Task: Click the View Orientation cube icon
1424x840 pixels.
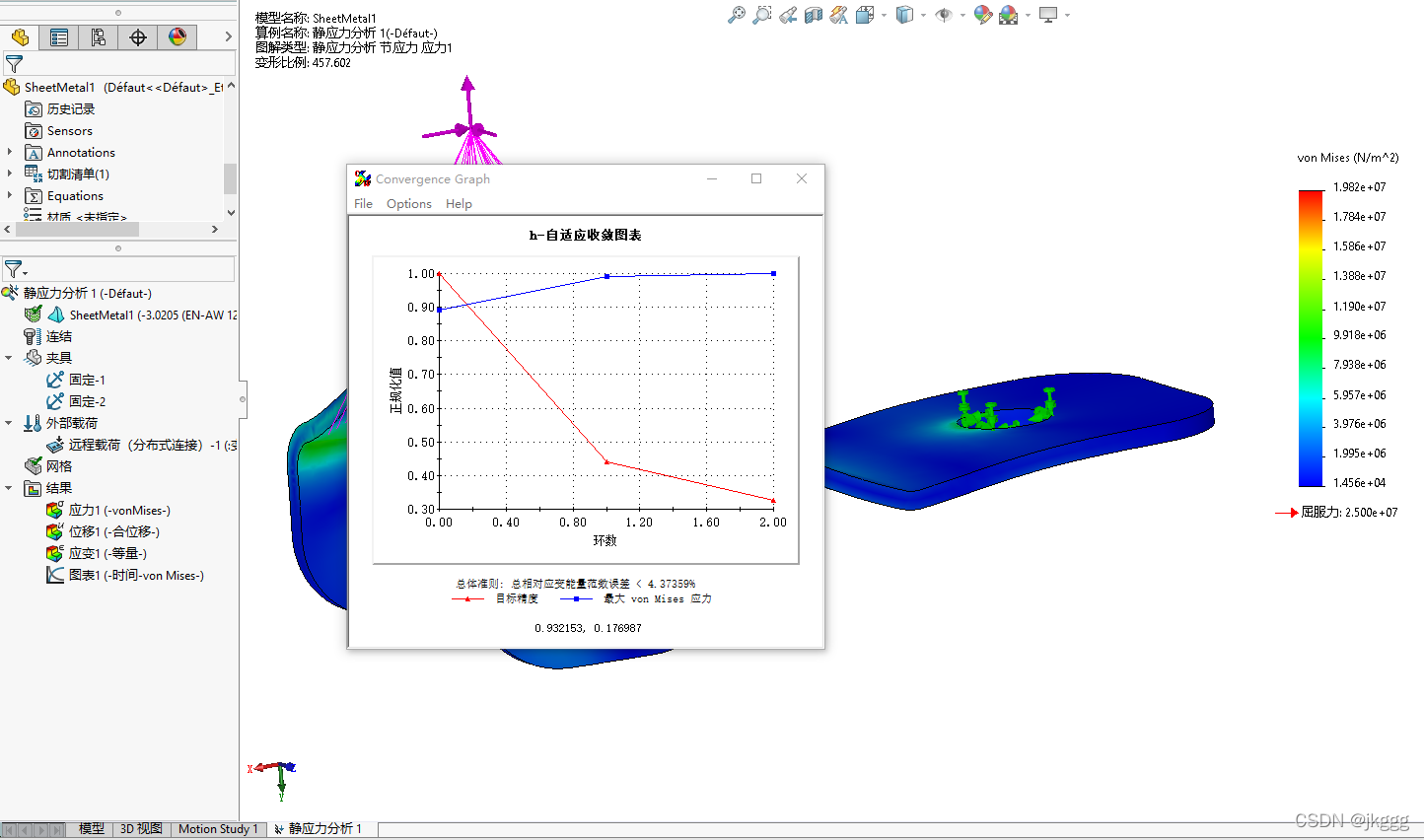Action: tap(865, 15)
